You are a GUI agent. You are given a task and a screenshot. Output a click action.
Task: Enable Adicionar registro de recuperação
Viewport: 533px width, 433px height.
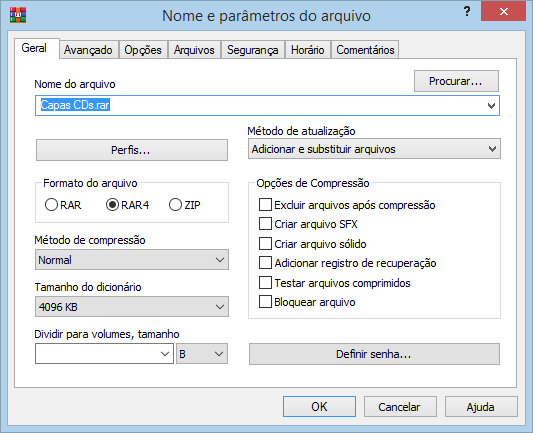tap(265, 263)
